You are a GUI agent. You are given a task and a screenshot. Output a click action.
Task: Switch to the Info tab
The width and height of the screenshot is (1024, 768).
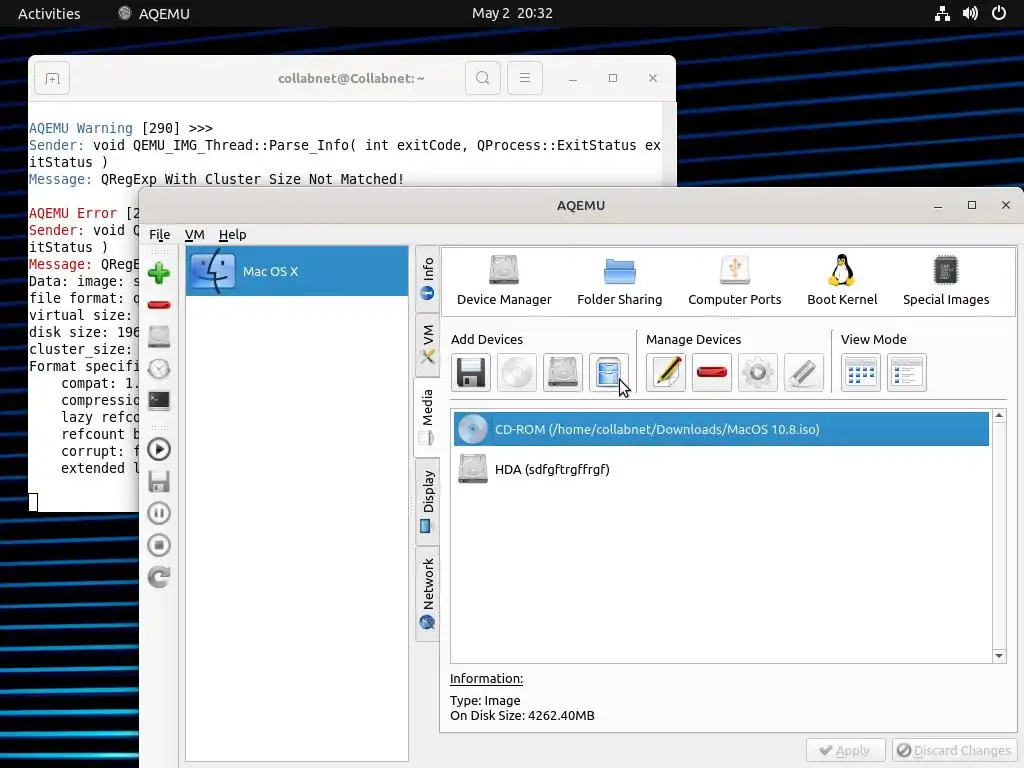click(x=428, y=279)
